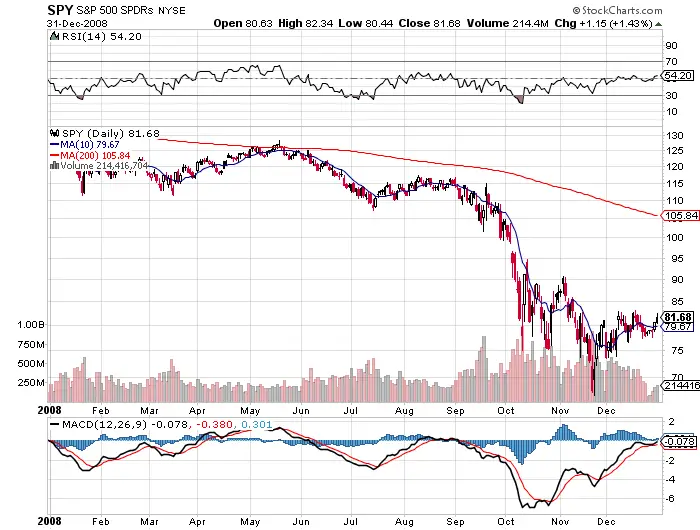Click the SPY ticker symbol title
700x530 pixels.
click(60, 10)
